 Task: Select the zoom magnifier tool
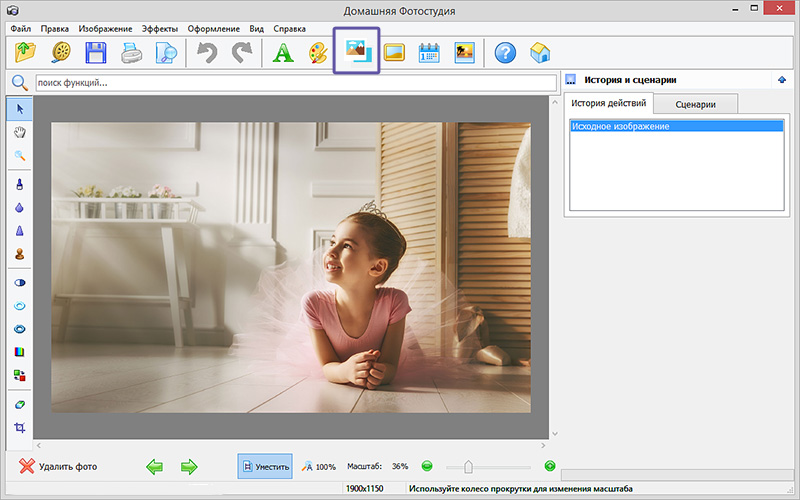coord(20,156)
